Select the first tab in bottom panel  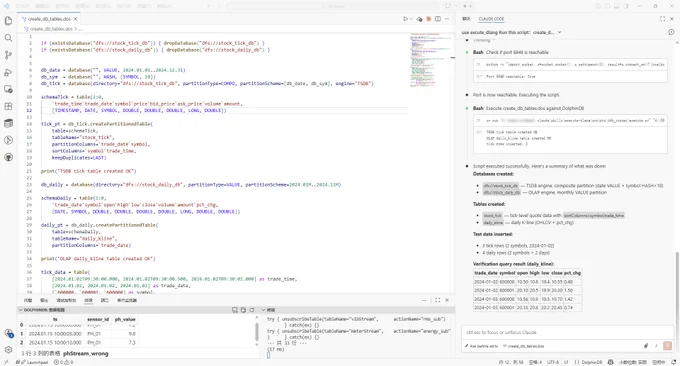pyautogui.click(x=28, y=300)
